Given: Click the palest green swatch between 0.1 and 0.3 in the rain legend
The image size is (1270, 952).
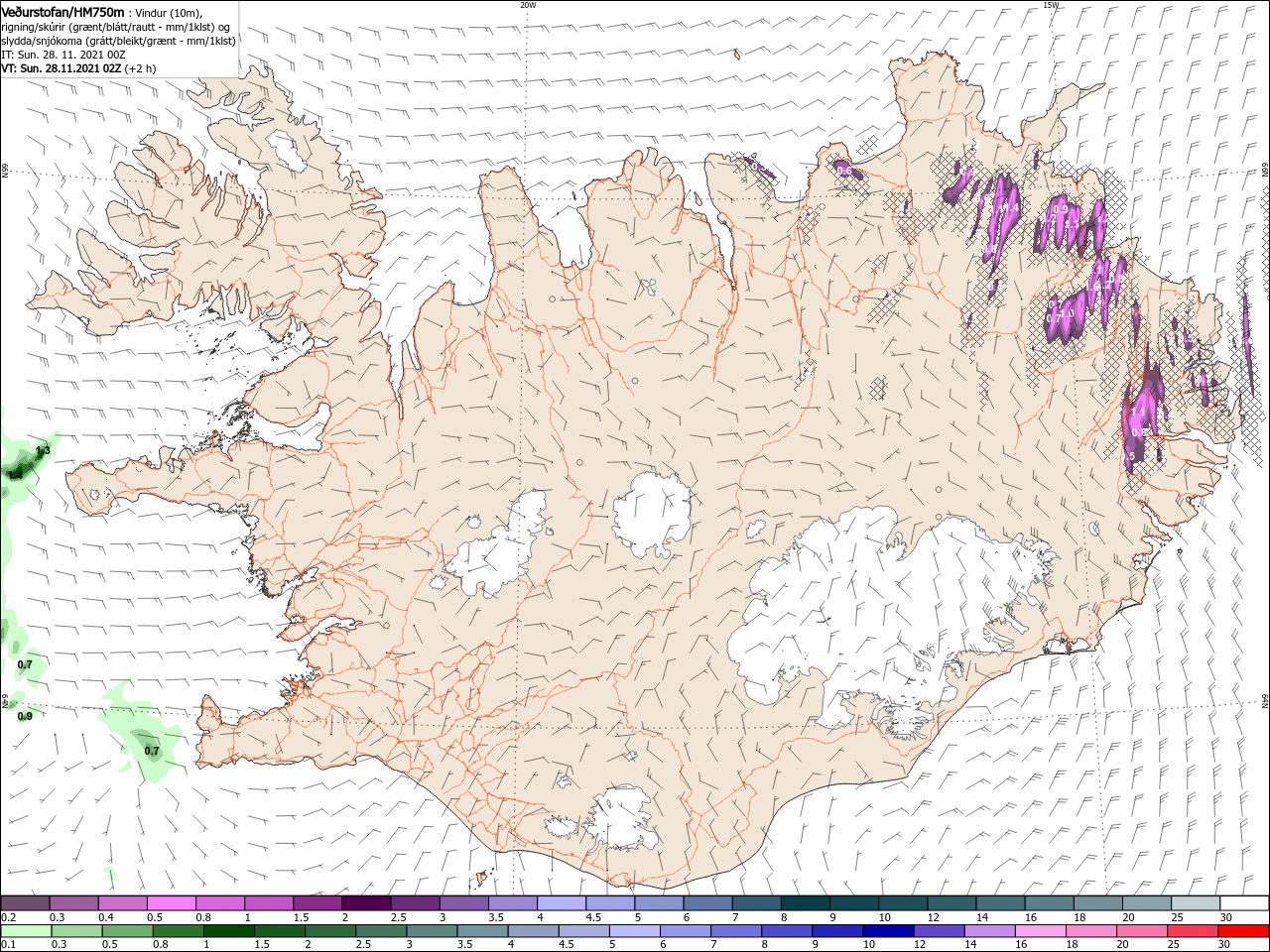Looking at the screenshot, I should point(26,931).
